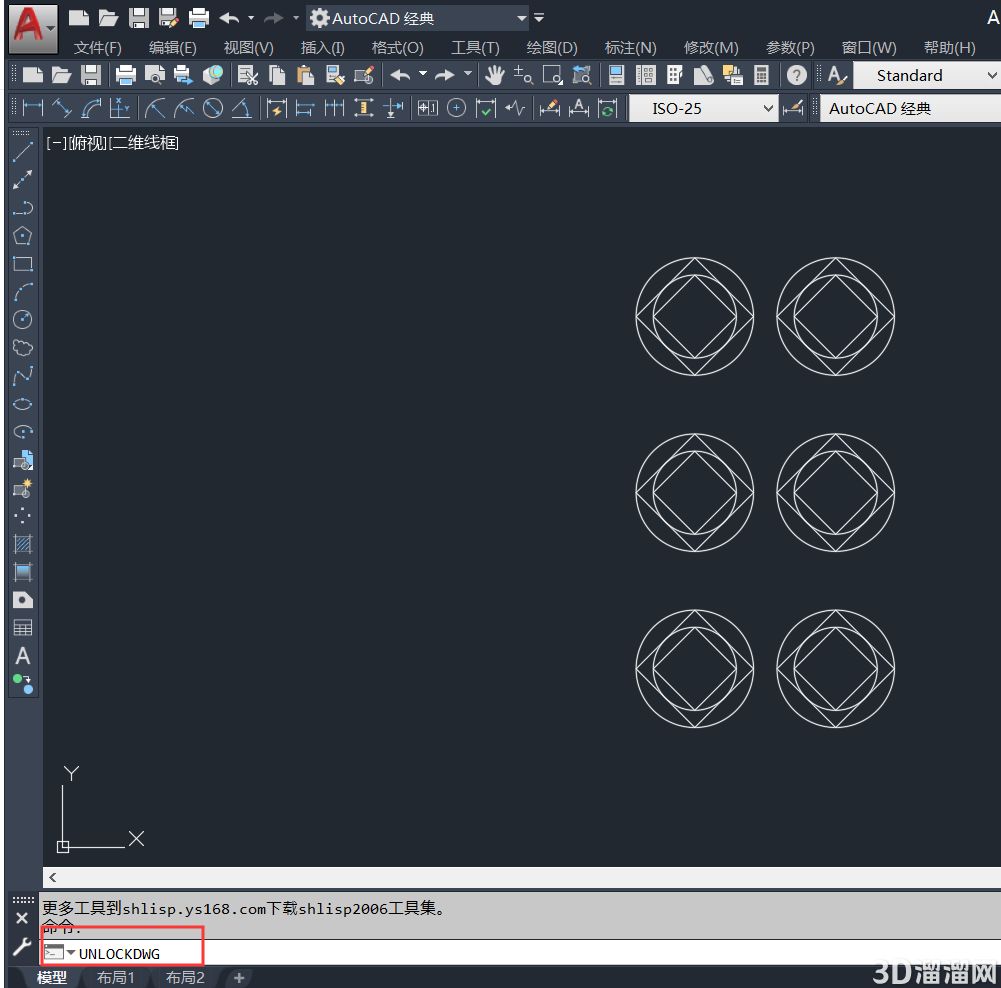1001x988 pixels.
Task: Select the Multiline Text A tool
Action: 23,656
